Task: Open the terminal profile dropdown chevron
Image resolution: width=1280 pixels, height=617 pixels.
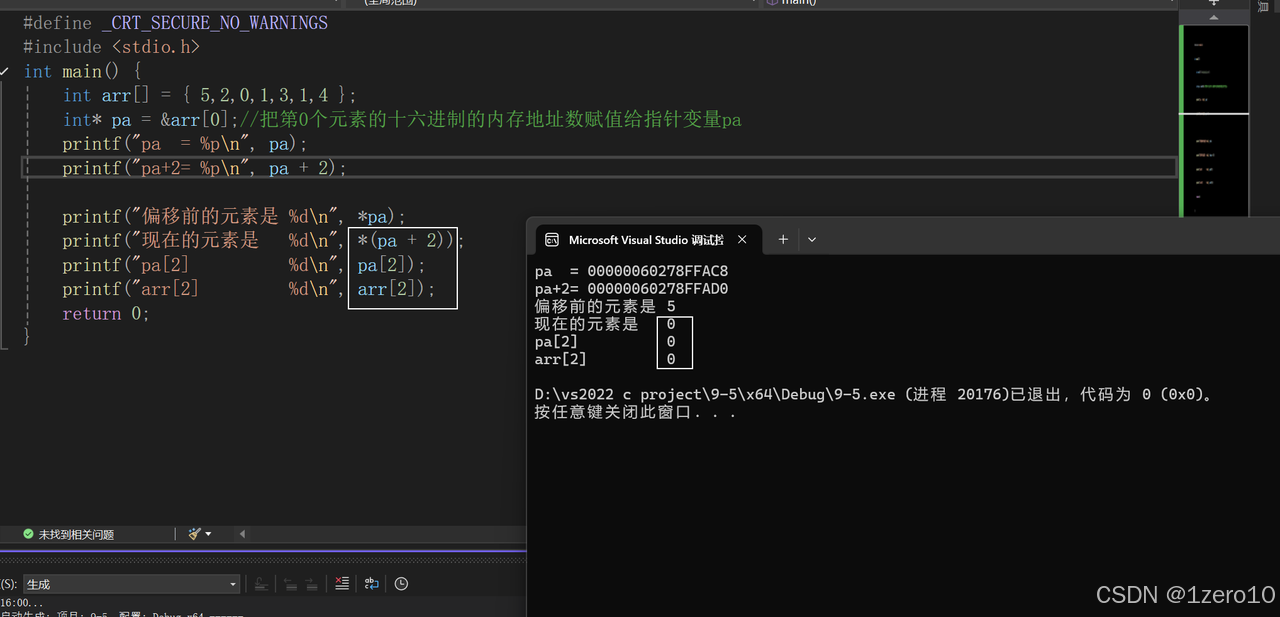Action: pyautogui.click(x=812, y=240)
